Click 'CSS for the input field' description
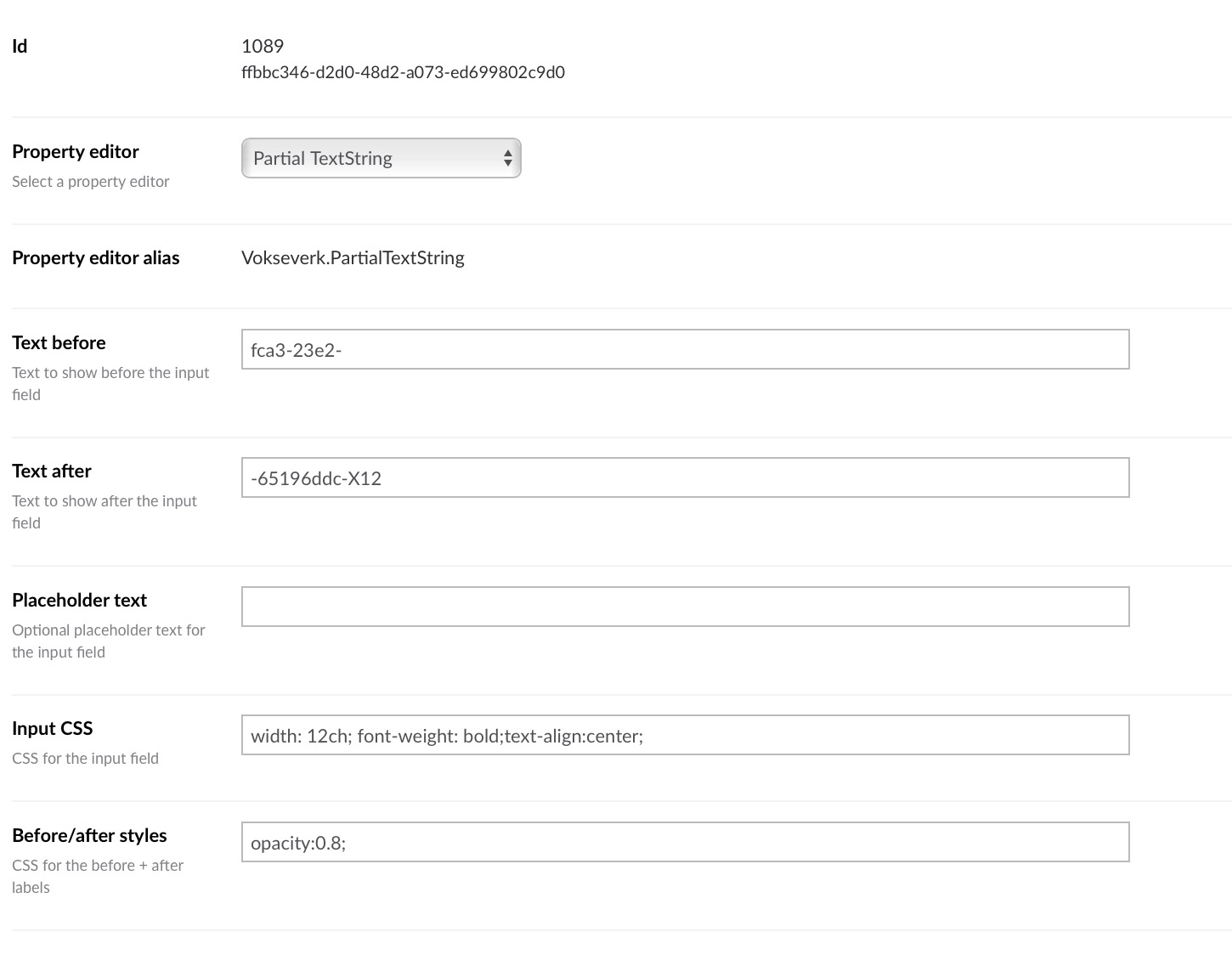 (85, 758)
